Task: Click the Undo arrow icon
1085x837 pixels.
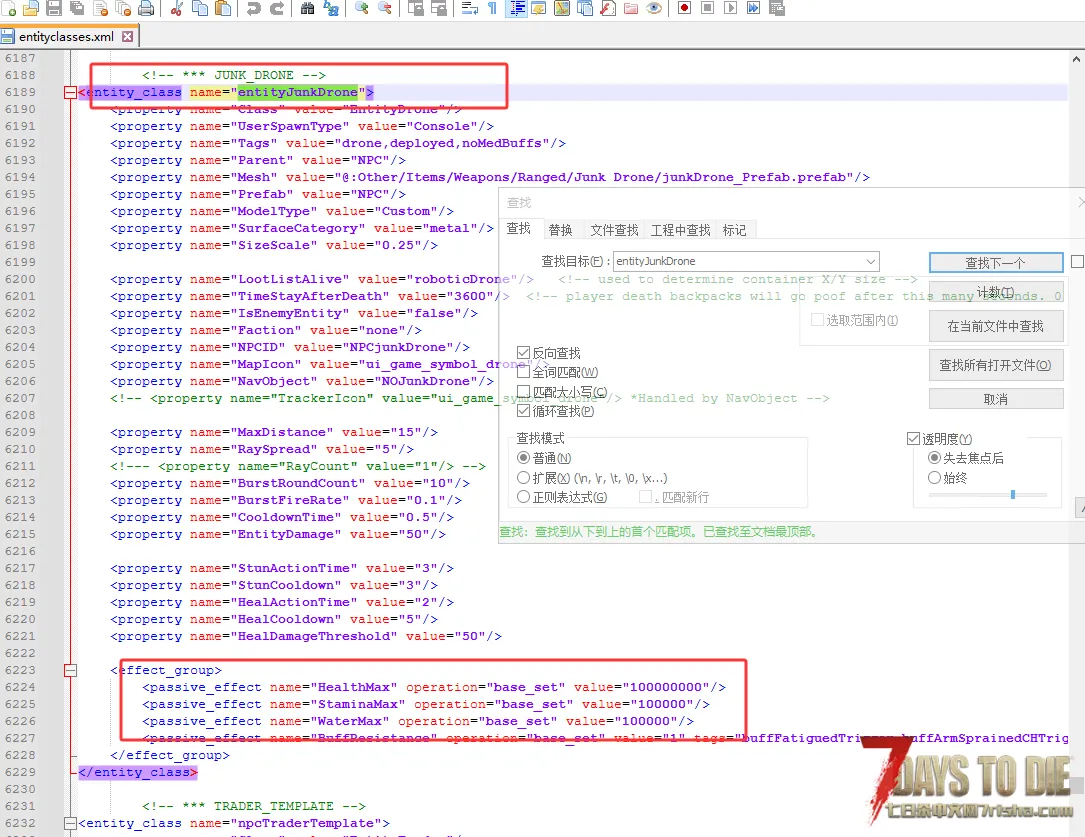Action: (253, 9)
